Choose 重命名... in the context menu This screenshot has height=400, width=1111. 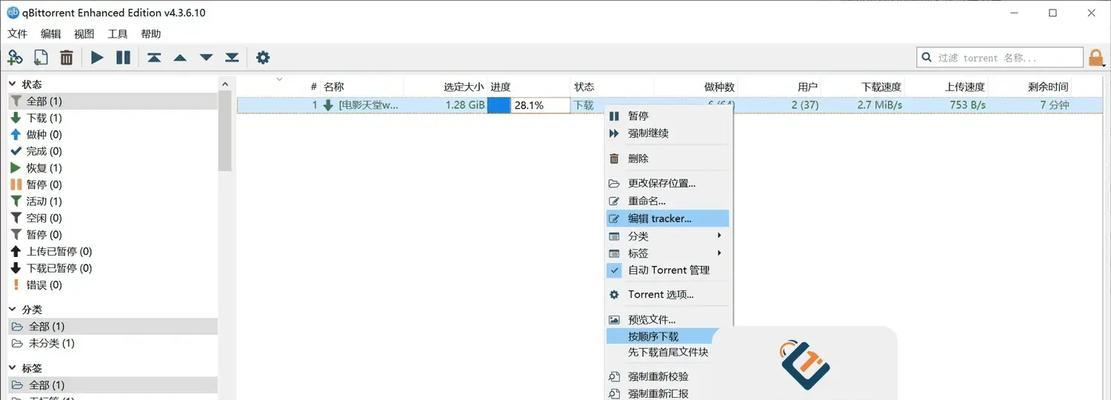pos(668,201)
